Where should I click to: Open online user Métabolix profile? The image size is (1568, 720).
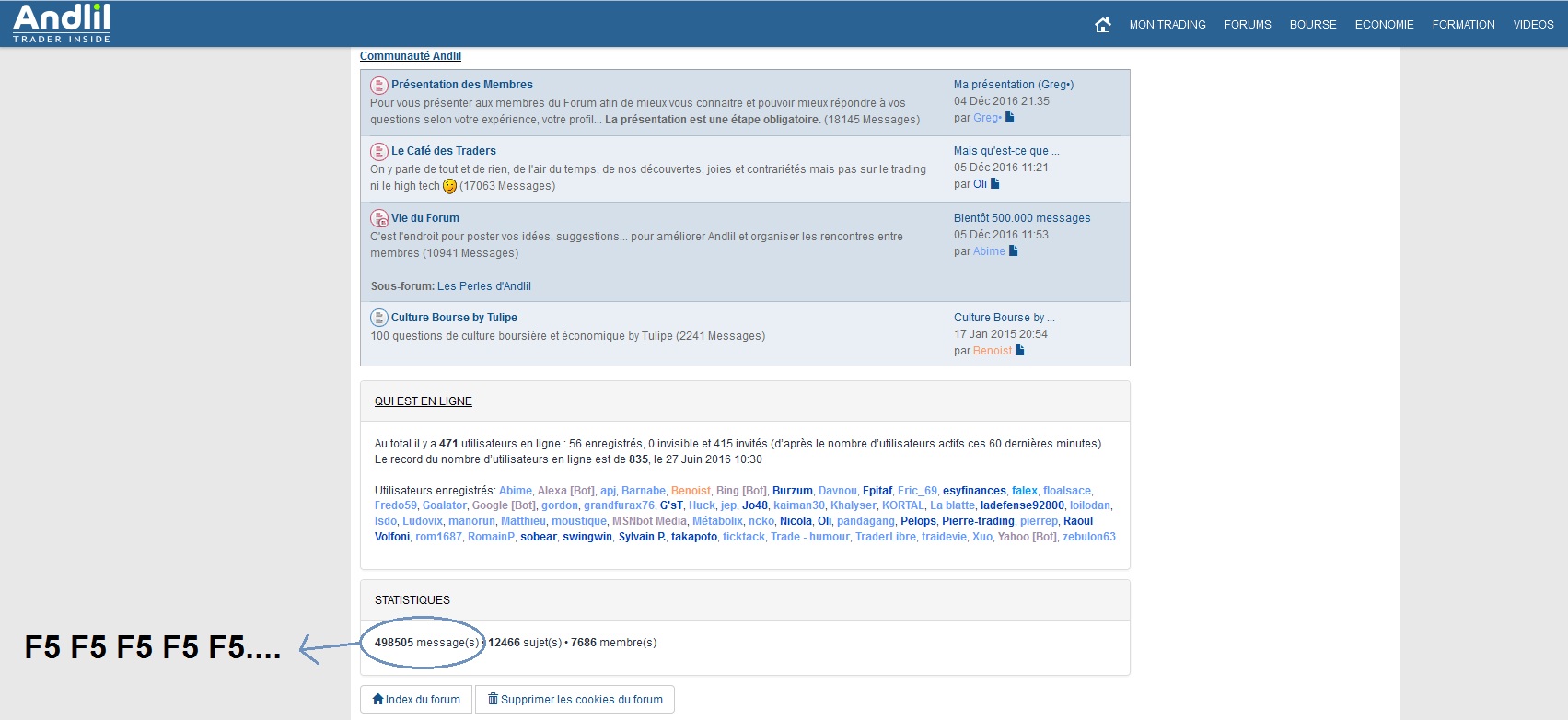(x=717, y=521)
